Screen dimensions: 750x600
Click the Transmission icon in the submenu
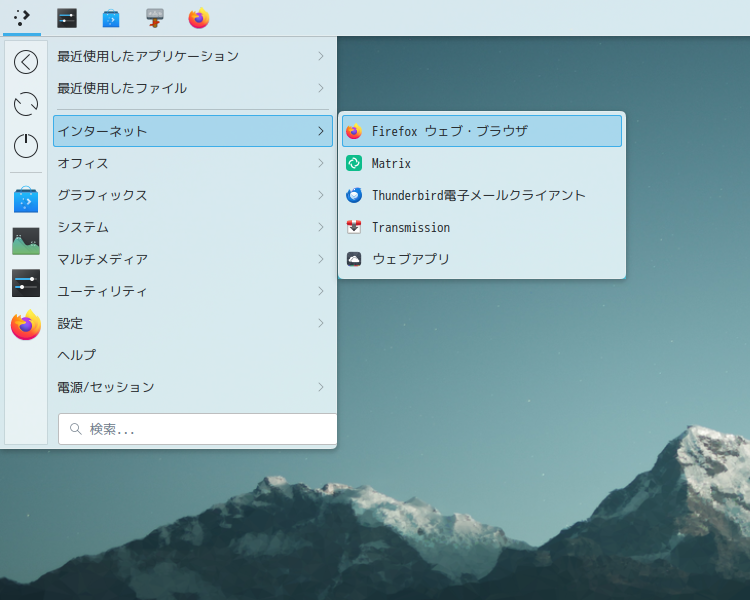[354, 227]
